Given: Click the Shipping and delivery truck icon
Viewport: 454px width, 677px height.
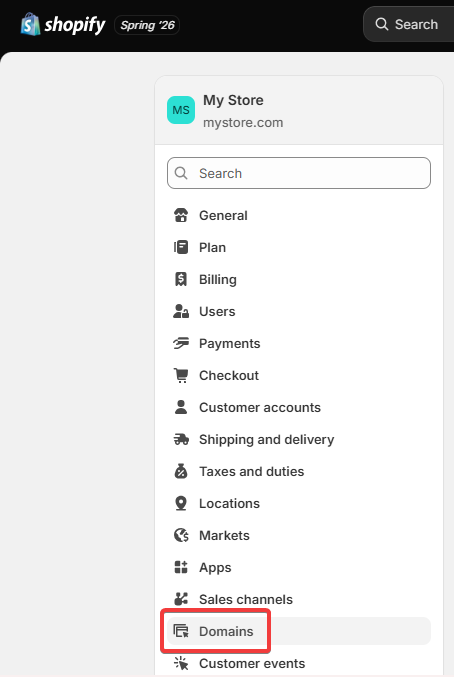Looking at the screenshot, I should click(x=181, y=440).
